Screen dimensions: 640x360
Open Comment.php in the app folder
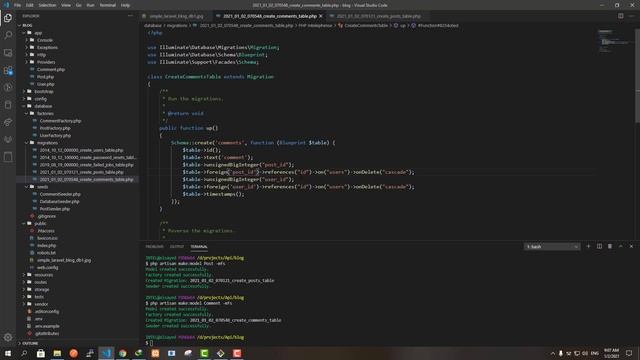[51, 69]
